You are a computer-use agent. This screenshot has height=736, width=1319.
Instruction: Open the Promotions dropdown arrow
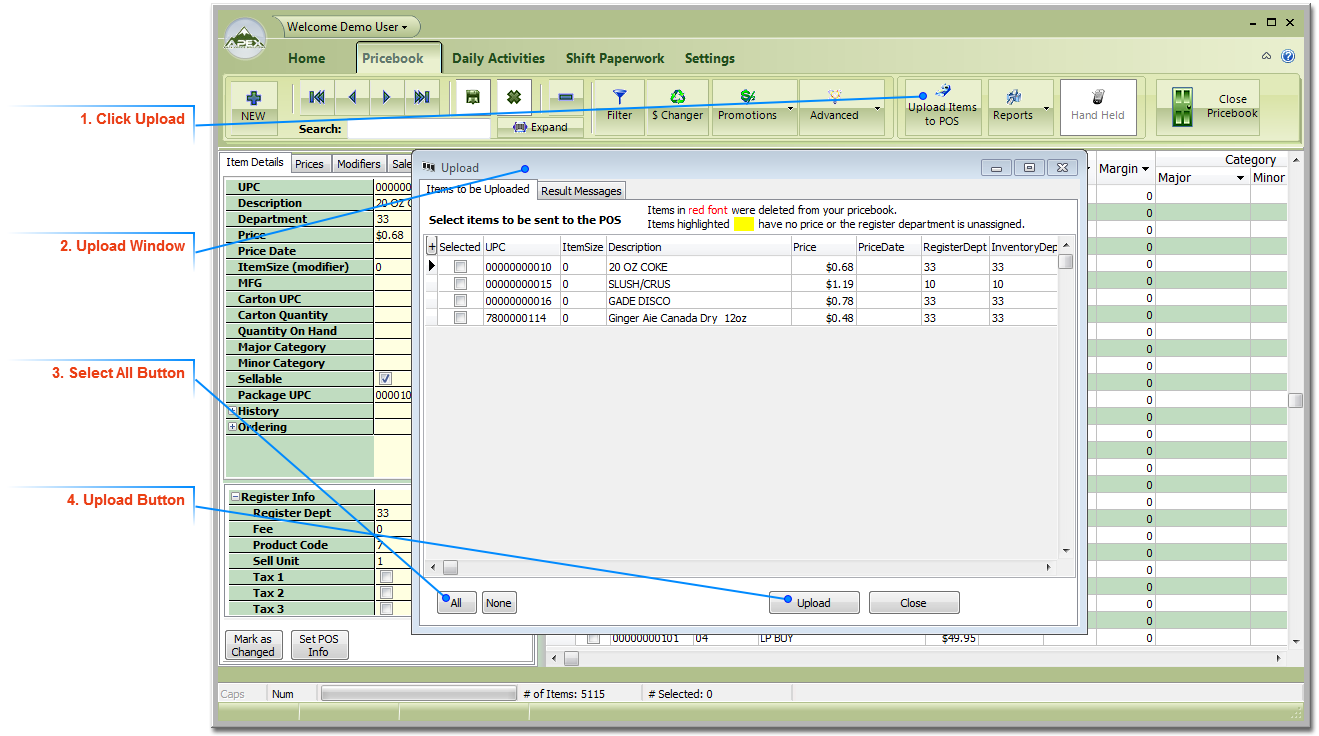791,108
